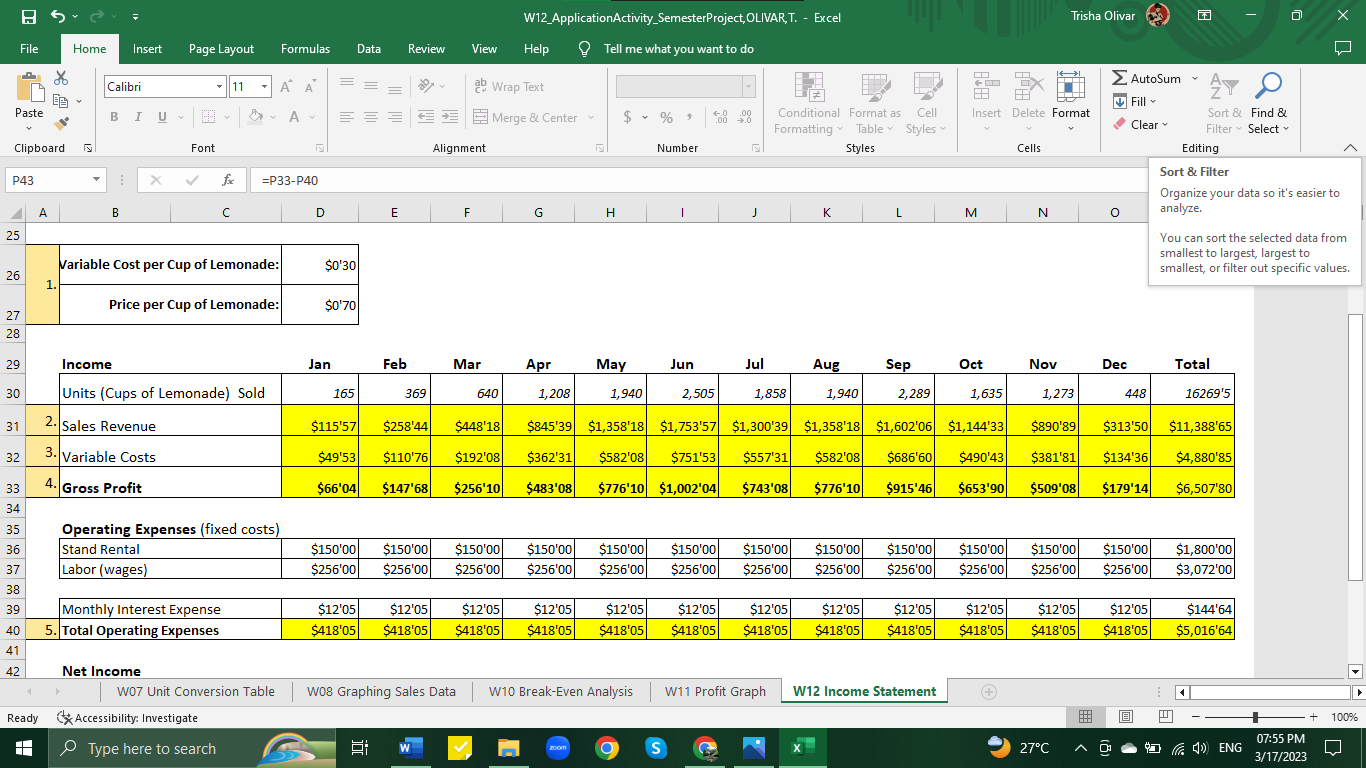Click the Save icon in the title bar

[29, 16]
